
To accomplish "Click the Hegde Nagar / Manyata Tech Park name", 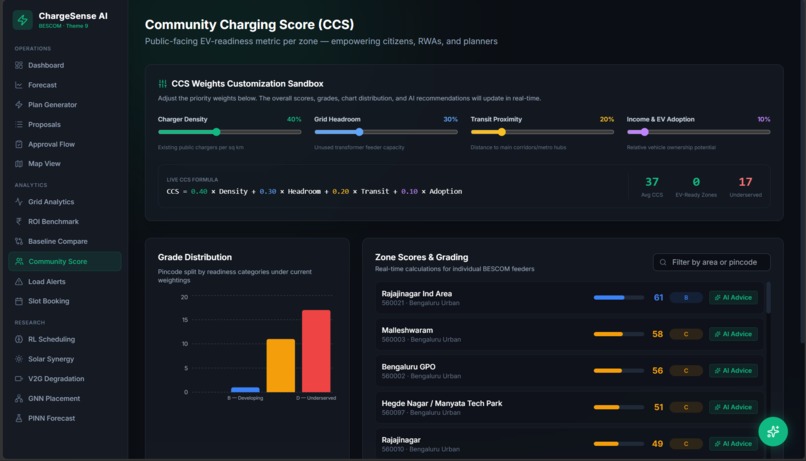I will pos(442,403).
